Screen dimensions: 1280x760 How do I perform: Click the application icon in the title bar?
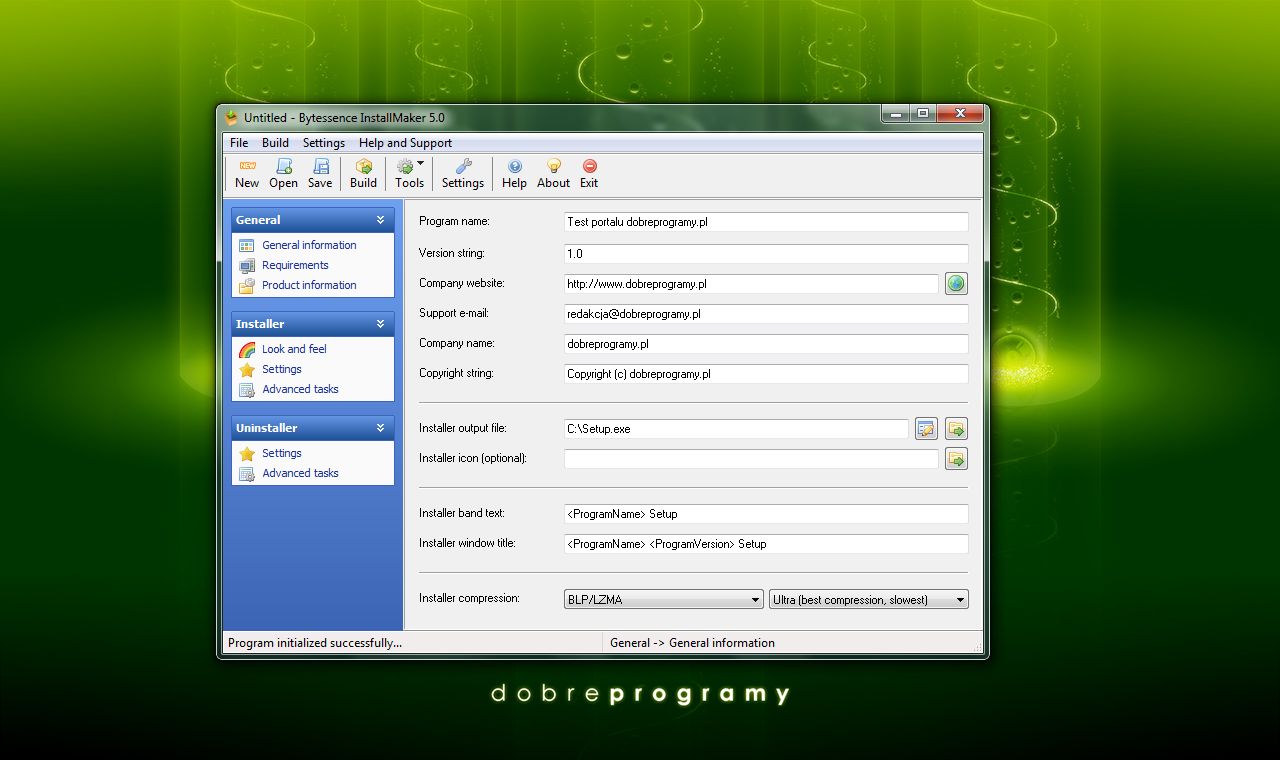click(232, 117)
